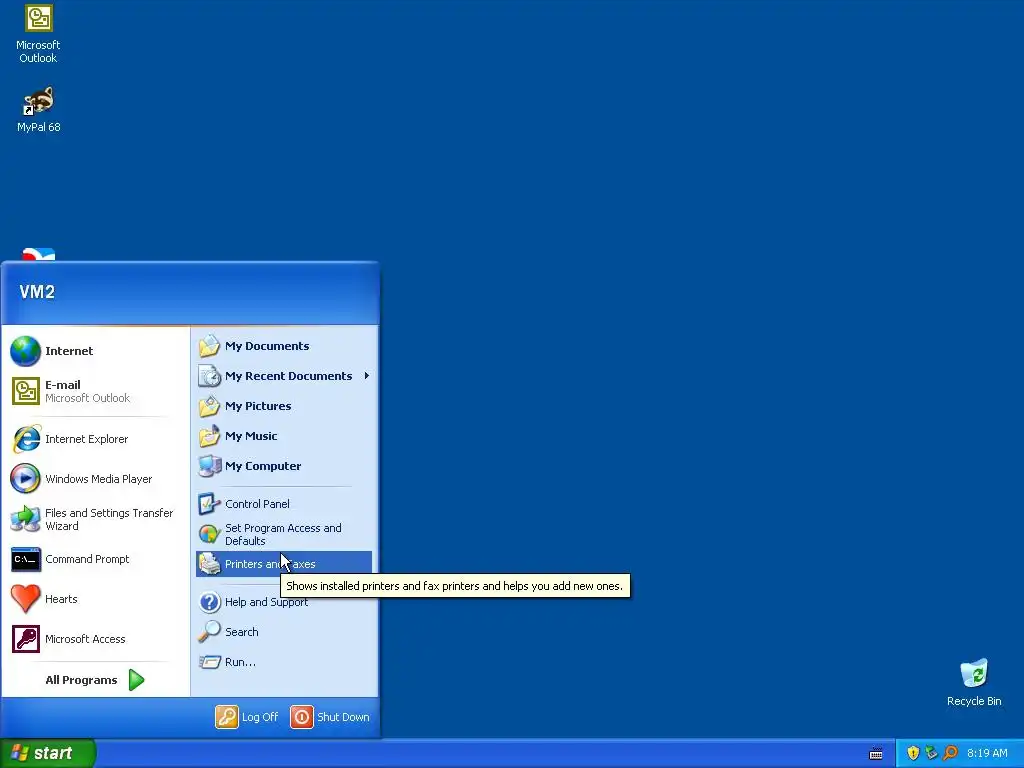Click the Microsoft Access label text
This screenshot has height=768, width=1024.
coord(85,639)
